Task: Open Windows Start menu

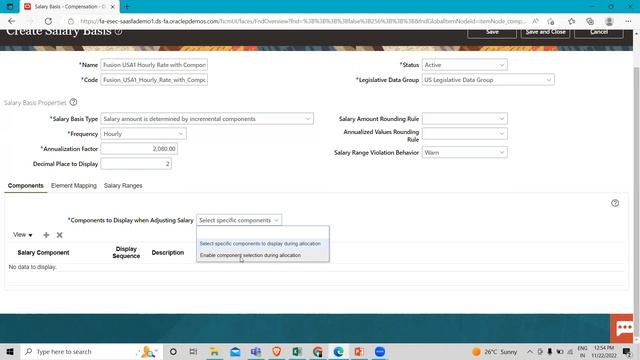Action: pyautogui.click(x=10, y=351)
